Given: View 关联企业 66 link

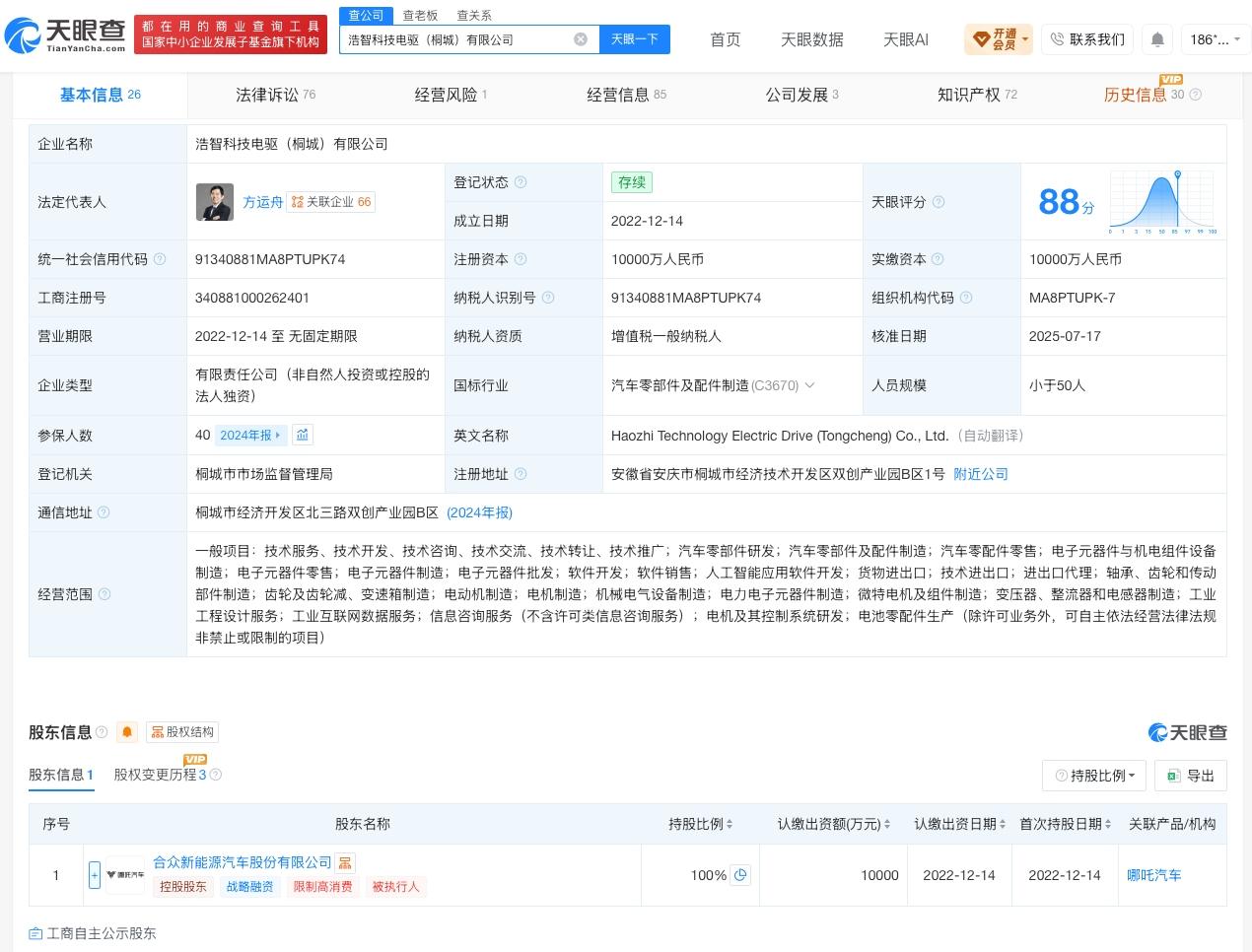Looking at the screenshot, I should 331,202.
